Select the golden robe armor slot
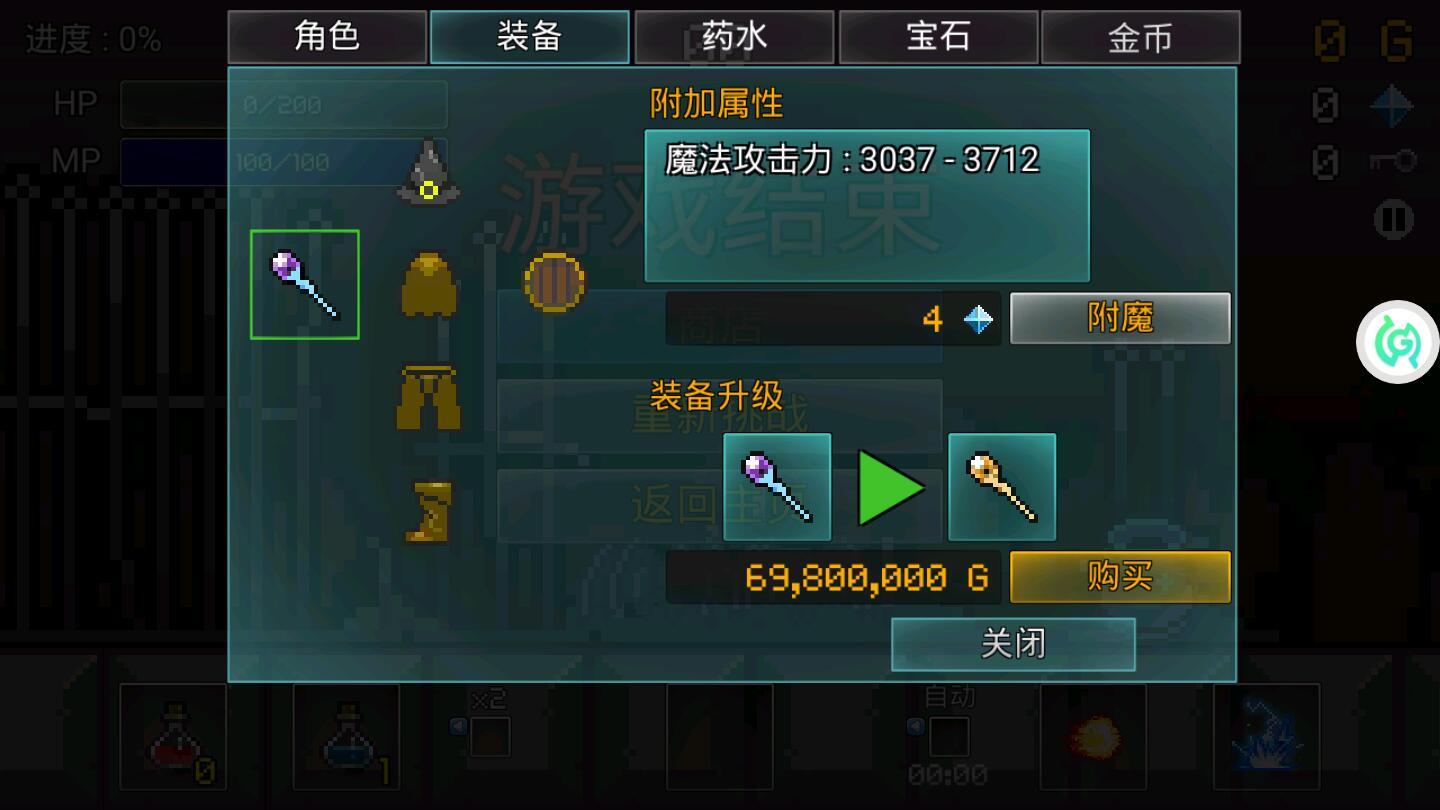The height and width of the screenshot is (810, 1440). (x=429, y=284)
